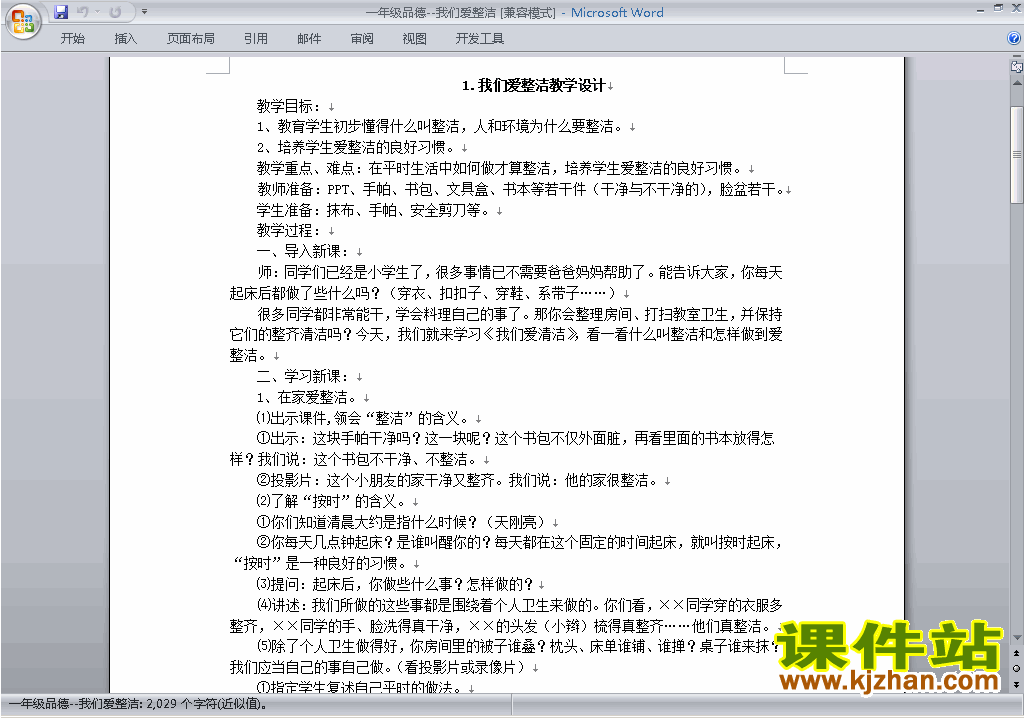Screen dimensions: 1024x718
Task: Open the blue Help question mark icon
Action: coord(1014,38)
